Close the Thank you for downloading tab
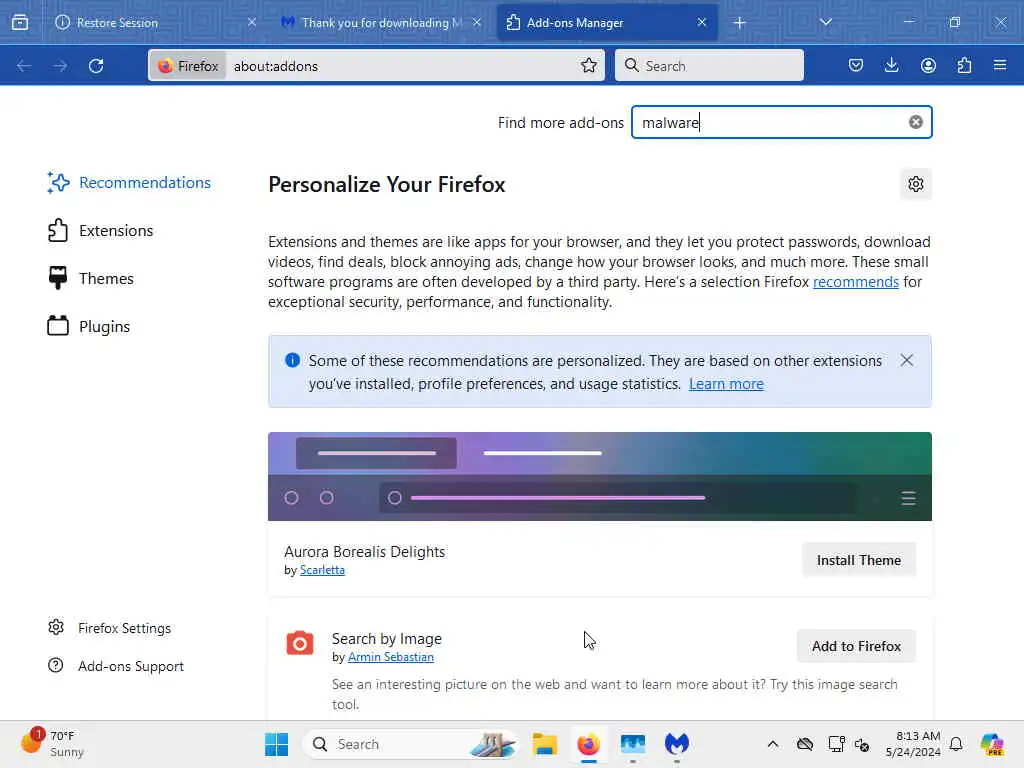Viewport: 1024px width, 768px height. click(x=477, y=22)
